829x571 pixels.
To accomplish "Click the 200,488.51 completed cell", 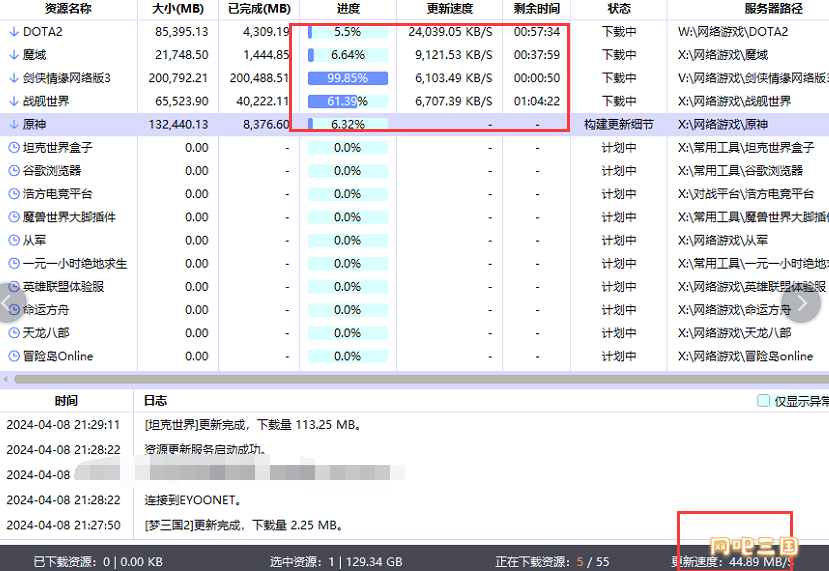I will (x=259, y=78).
